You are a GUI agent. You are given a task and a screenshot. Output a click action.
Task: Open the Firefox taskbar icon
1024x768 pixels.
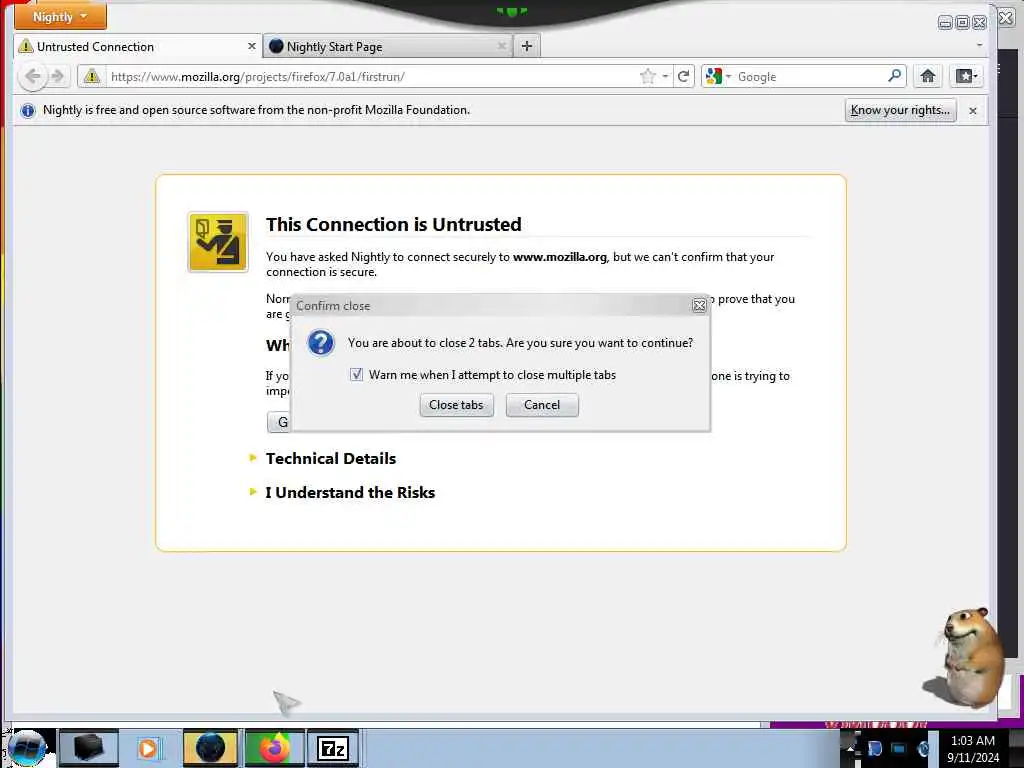[x=274, y=748]
